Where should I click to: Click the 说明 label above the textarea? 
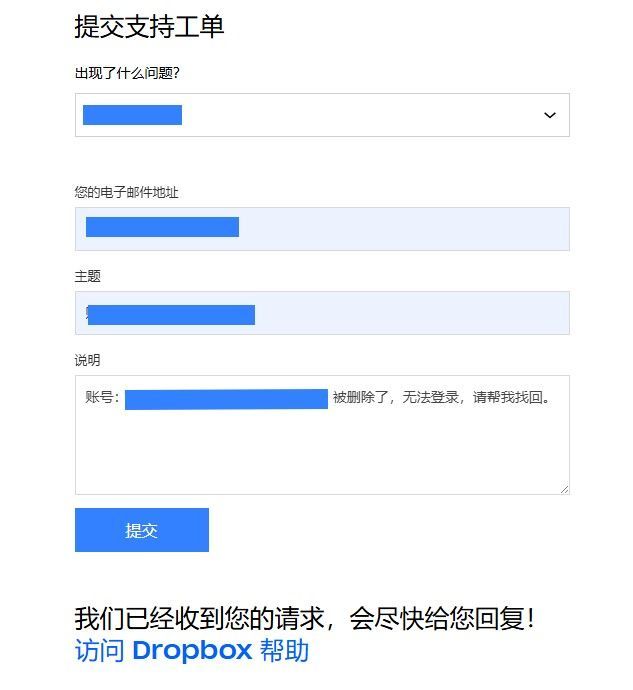pos(87,360)
